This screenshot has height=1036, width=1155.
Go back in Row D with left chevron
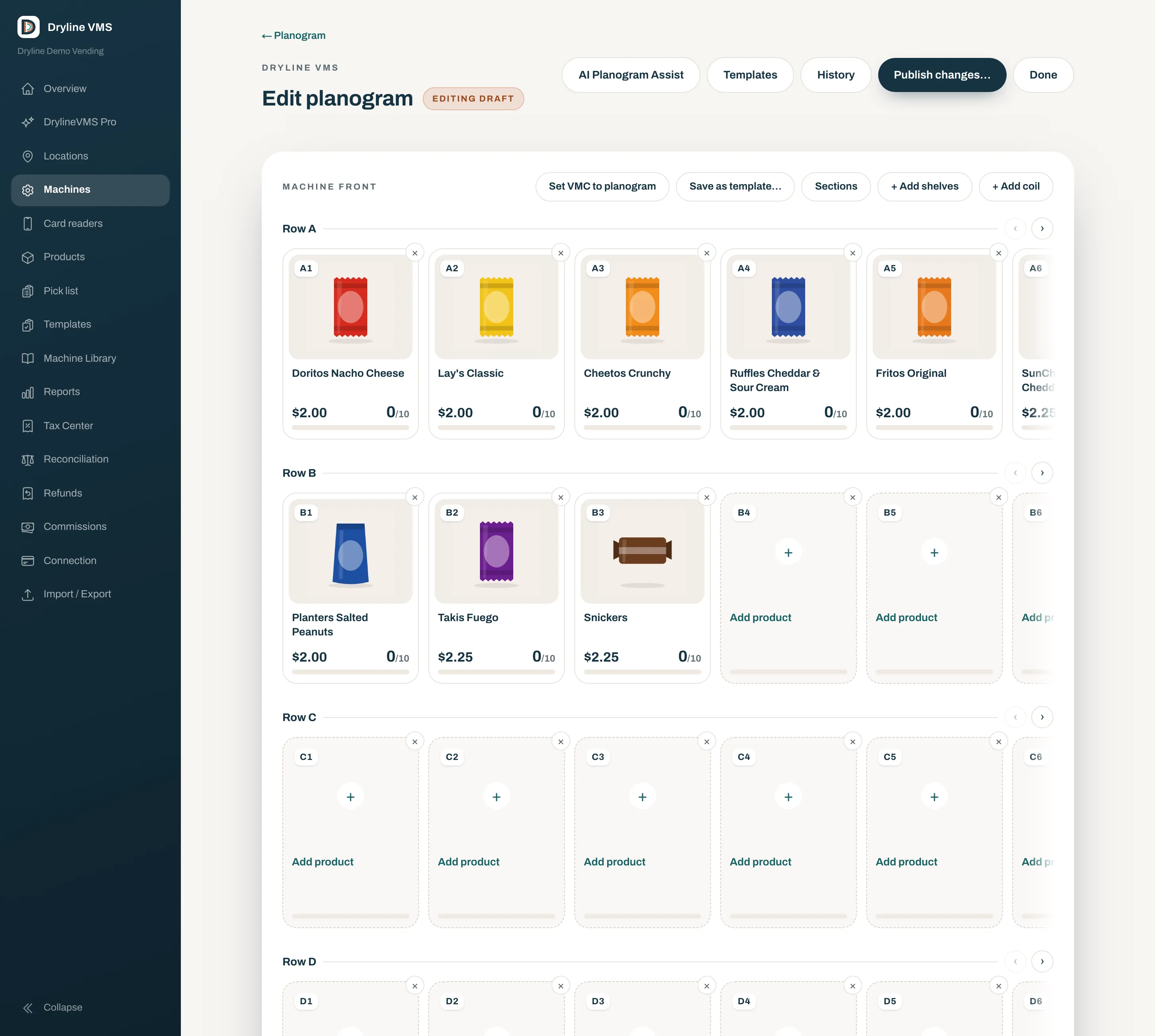coord(1015,961)
